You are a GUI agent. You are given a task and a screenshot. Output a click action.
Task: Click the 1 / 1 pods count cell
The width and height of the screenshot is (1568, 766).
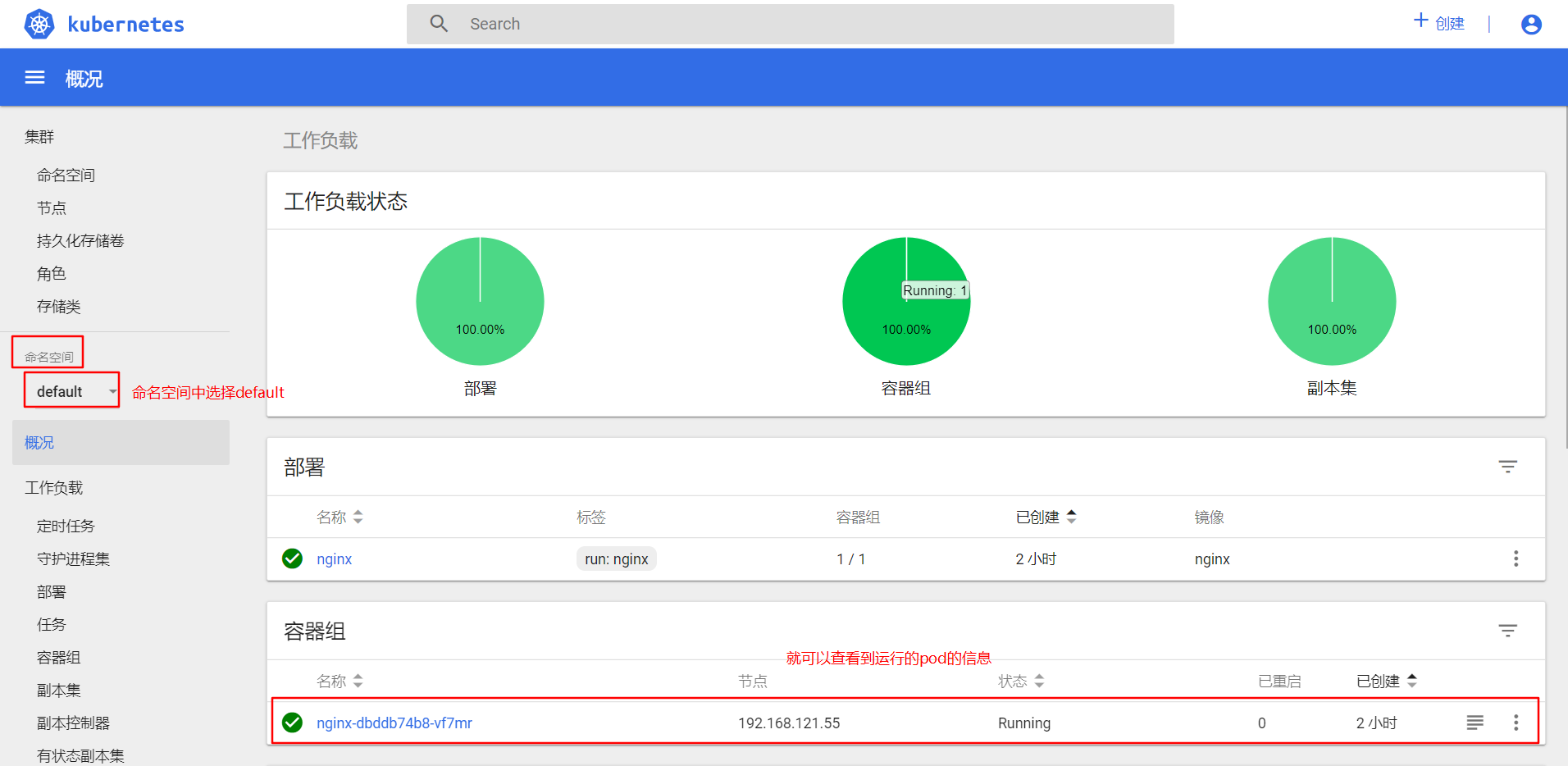click(851, 559)
